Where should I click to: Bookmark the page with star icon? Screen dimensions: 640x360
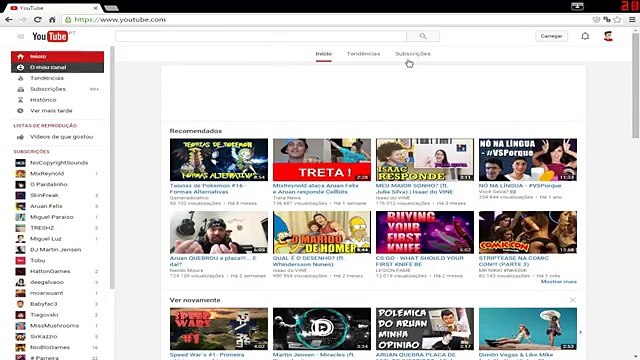coord(618,19)
